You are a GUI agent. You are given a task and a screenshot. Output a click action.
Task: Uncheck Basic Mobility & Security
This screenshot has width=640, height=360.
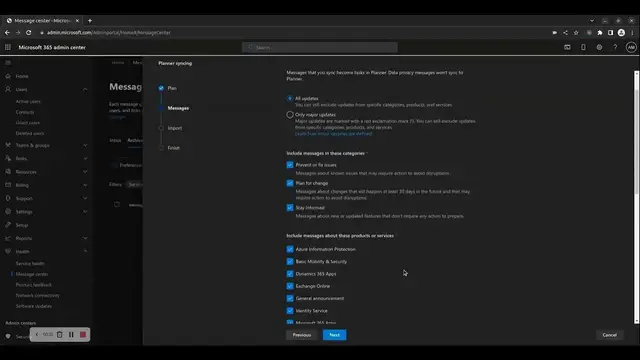(x=290, y=261)
